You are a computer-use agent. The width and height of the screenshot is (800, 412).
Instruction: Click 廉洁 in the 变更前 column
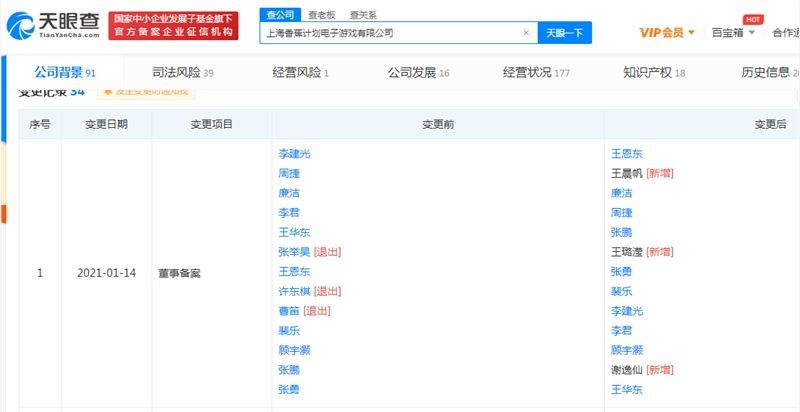point(289,193)
